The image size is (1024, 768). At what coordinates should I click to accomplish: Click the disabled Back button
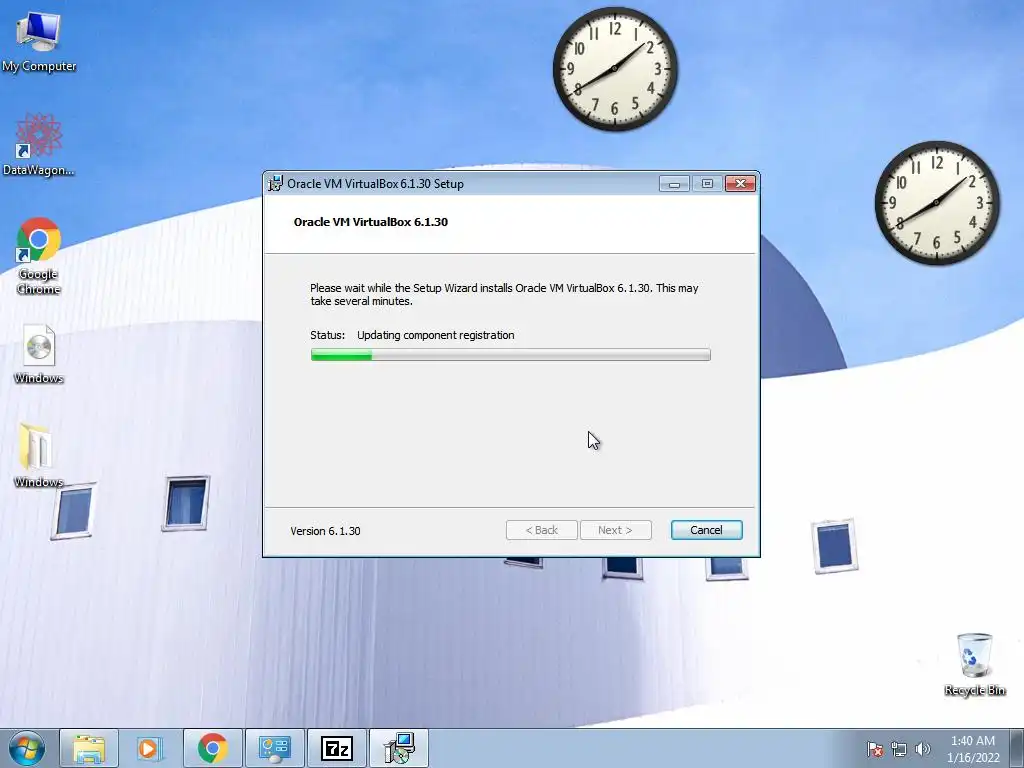tap(541, 530)
